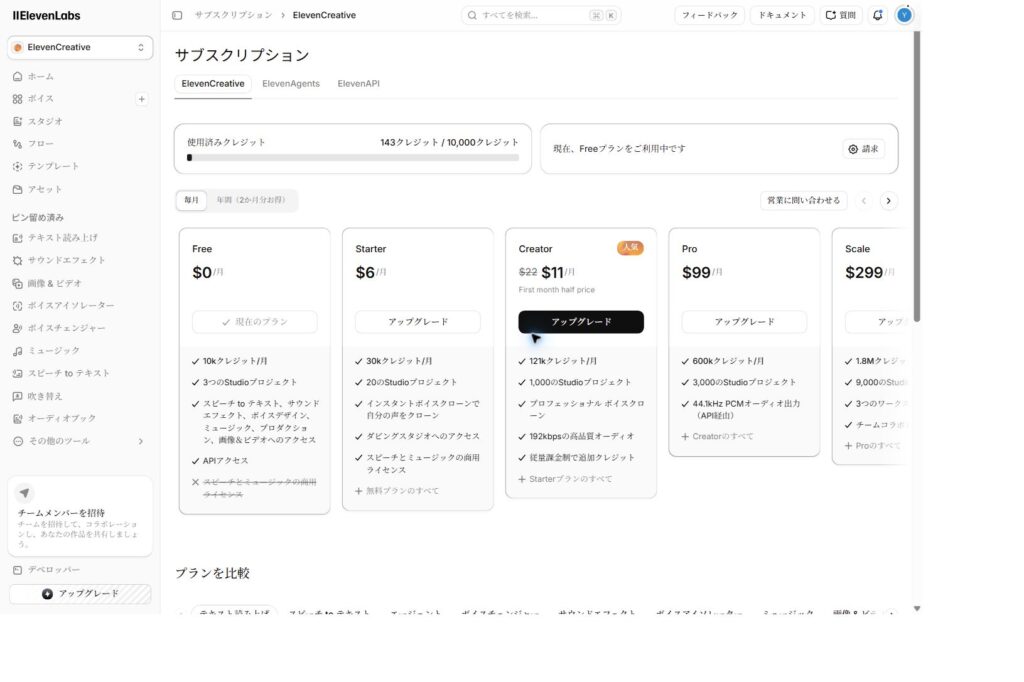Screen dimensions: 1024x682
Task: Switch to ElevenCreative tab
Action: tap(213, 84)
